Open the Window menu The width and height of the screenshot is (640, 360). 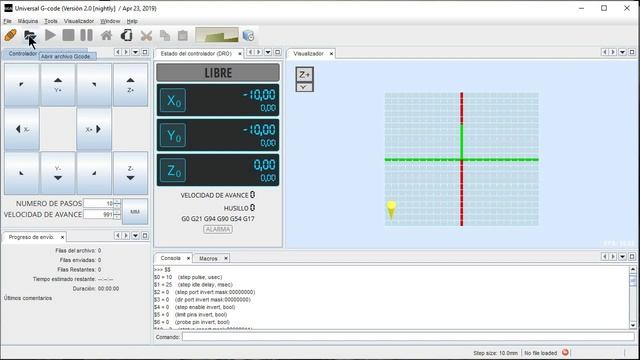pyautogui.click(x=110, y=21)
